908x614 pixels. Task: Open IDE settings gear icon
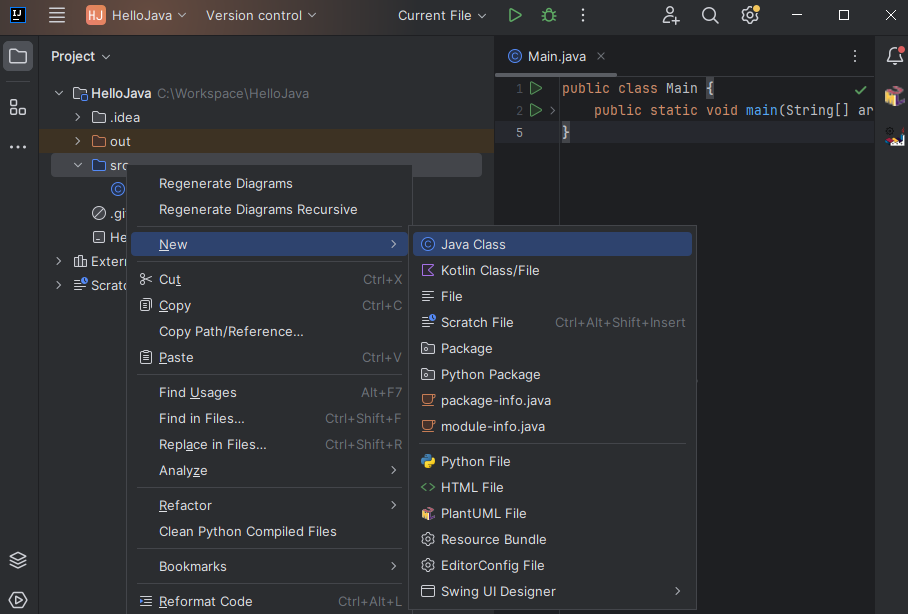[750, 15]
